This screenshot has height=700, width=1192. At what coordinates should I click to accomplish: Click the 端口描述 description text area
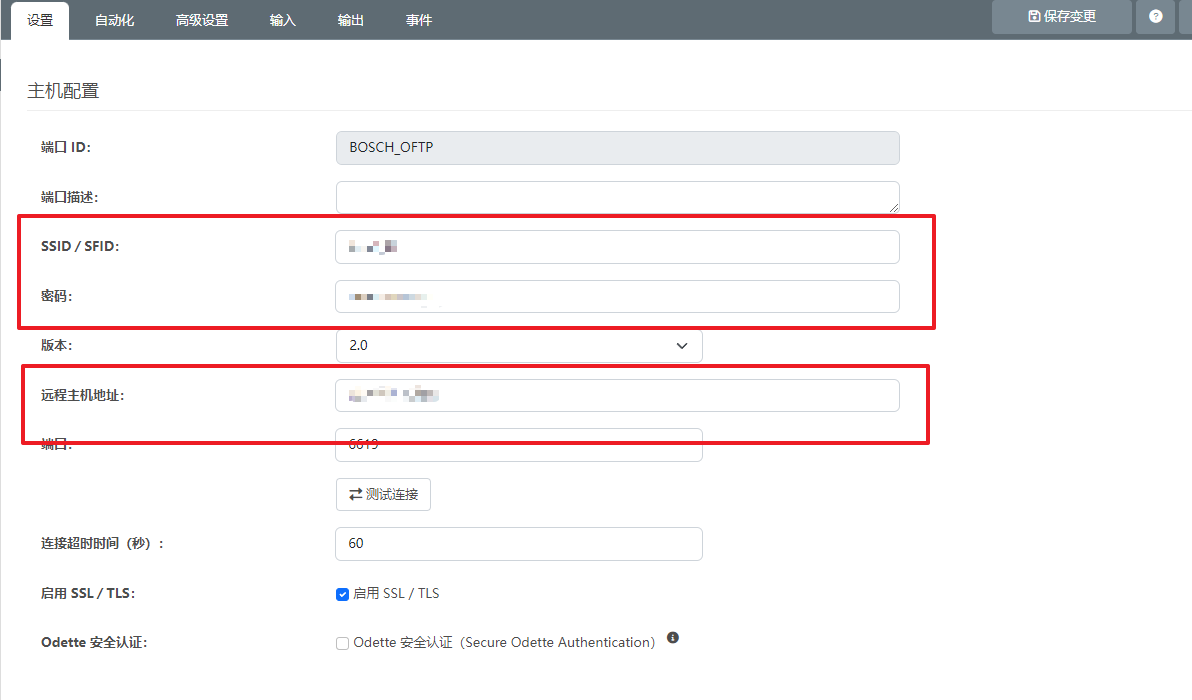617,197
